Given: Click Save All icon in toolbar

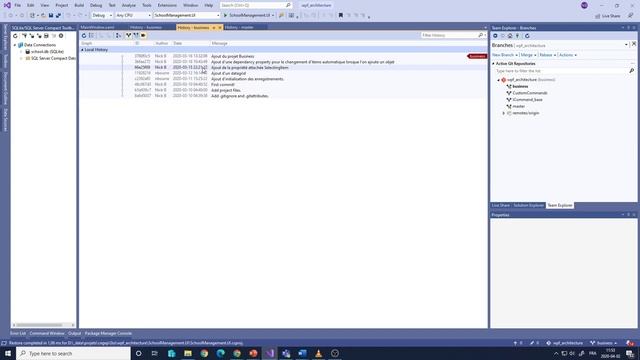Looking at the screenshot, I should click(58, 15).
